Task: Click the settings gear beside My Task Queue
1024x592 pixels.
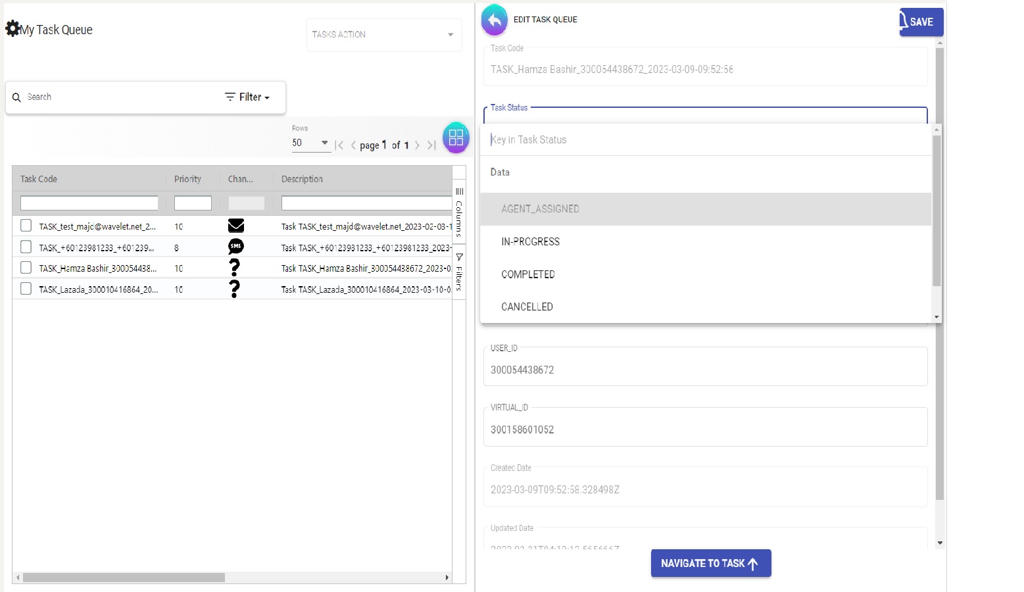Action: point(13,29)
